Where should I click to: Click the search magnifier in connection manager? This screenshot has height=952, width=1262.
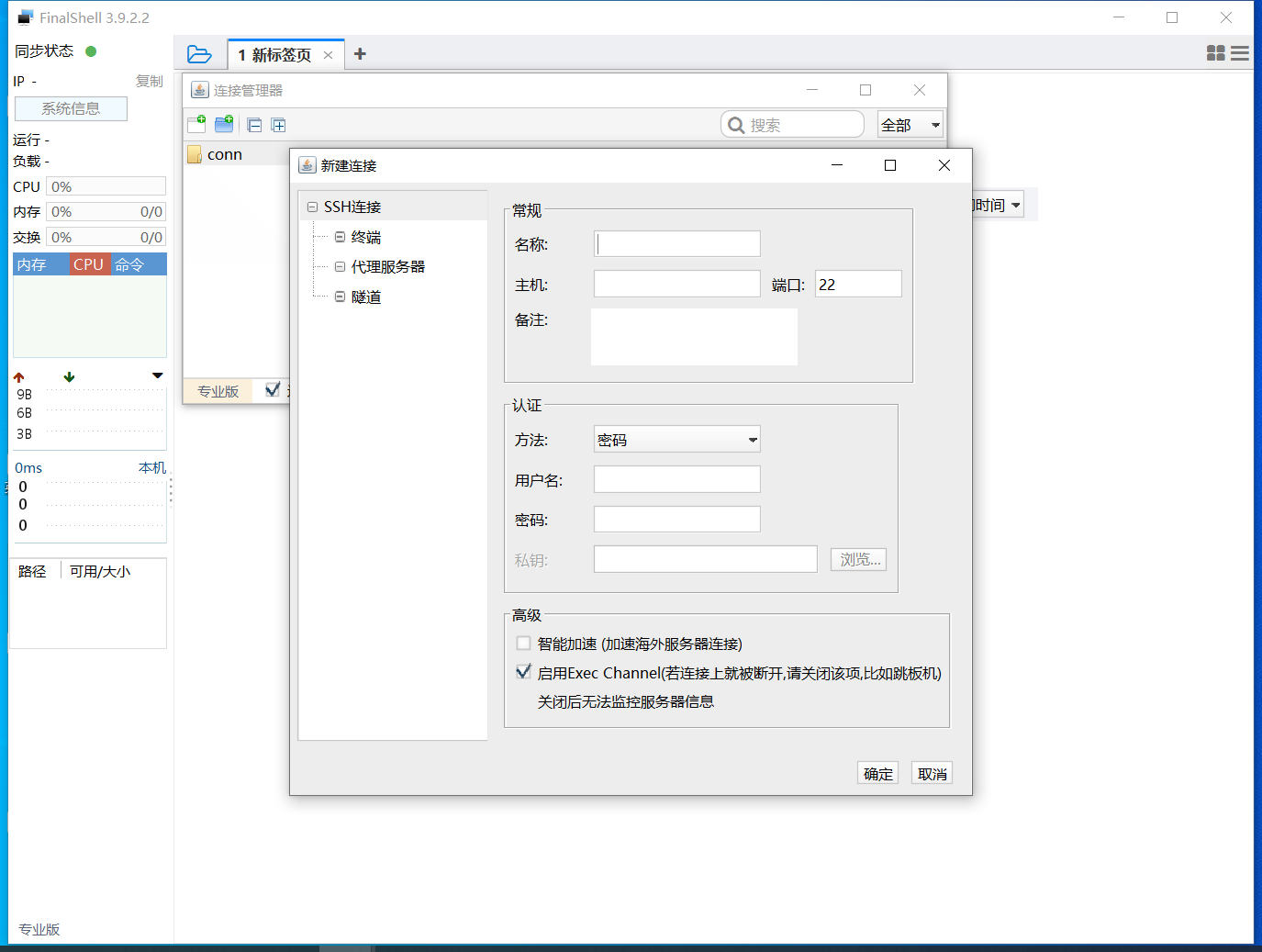(x=737, y=124)
